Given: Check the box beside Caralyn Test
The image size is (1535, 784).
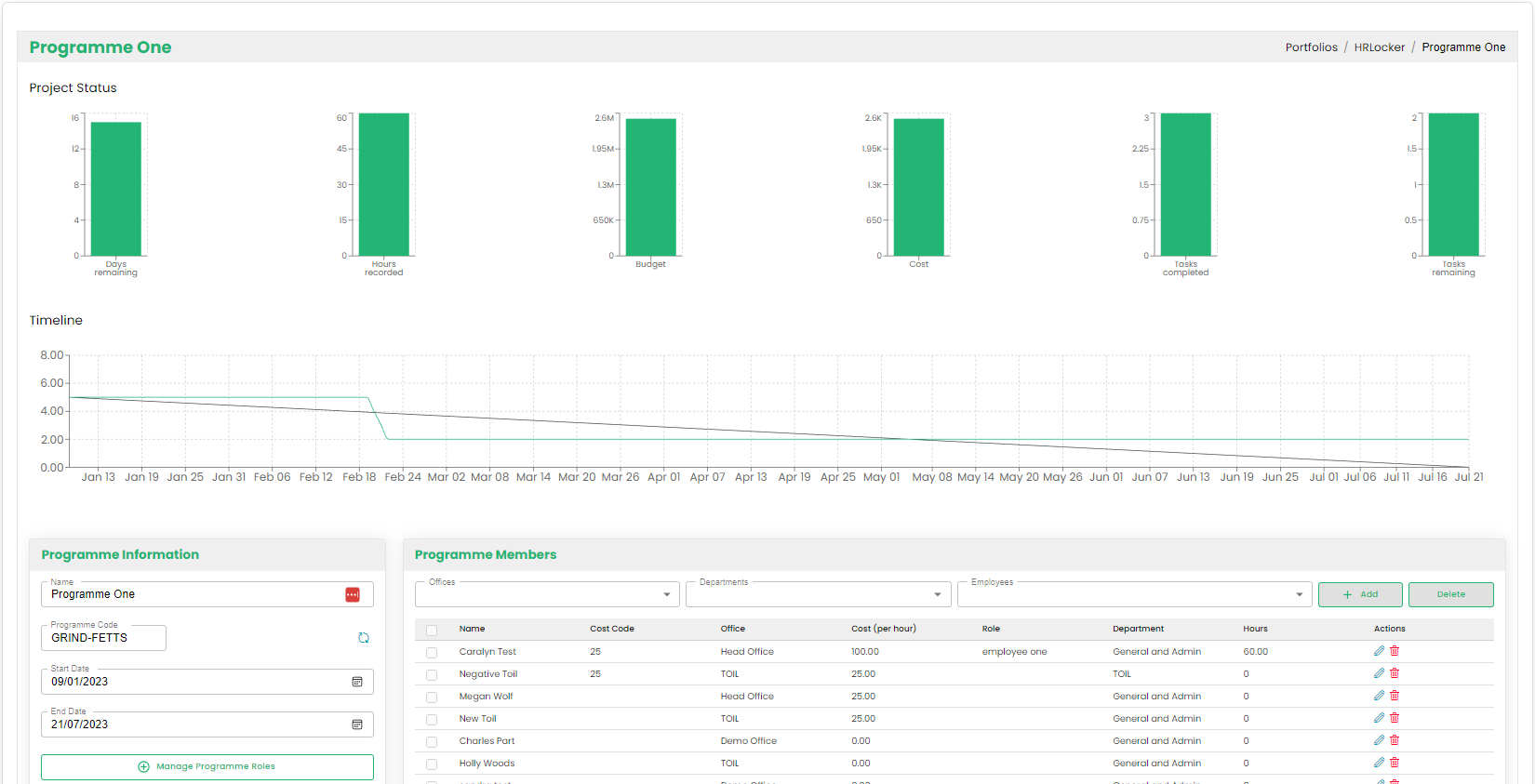Looking at the screenshot, I should pyautogui.click(x=432, y=652).
